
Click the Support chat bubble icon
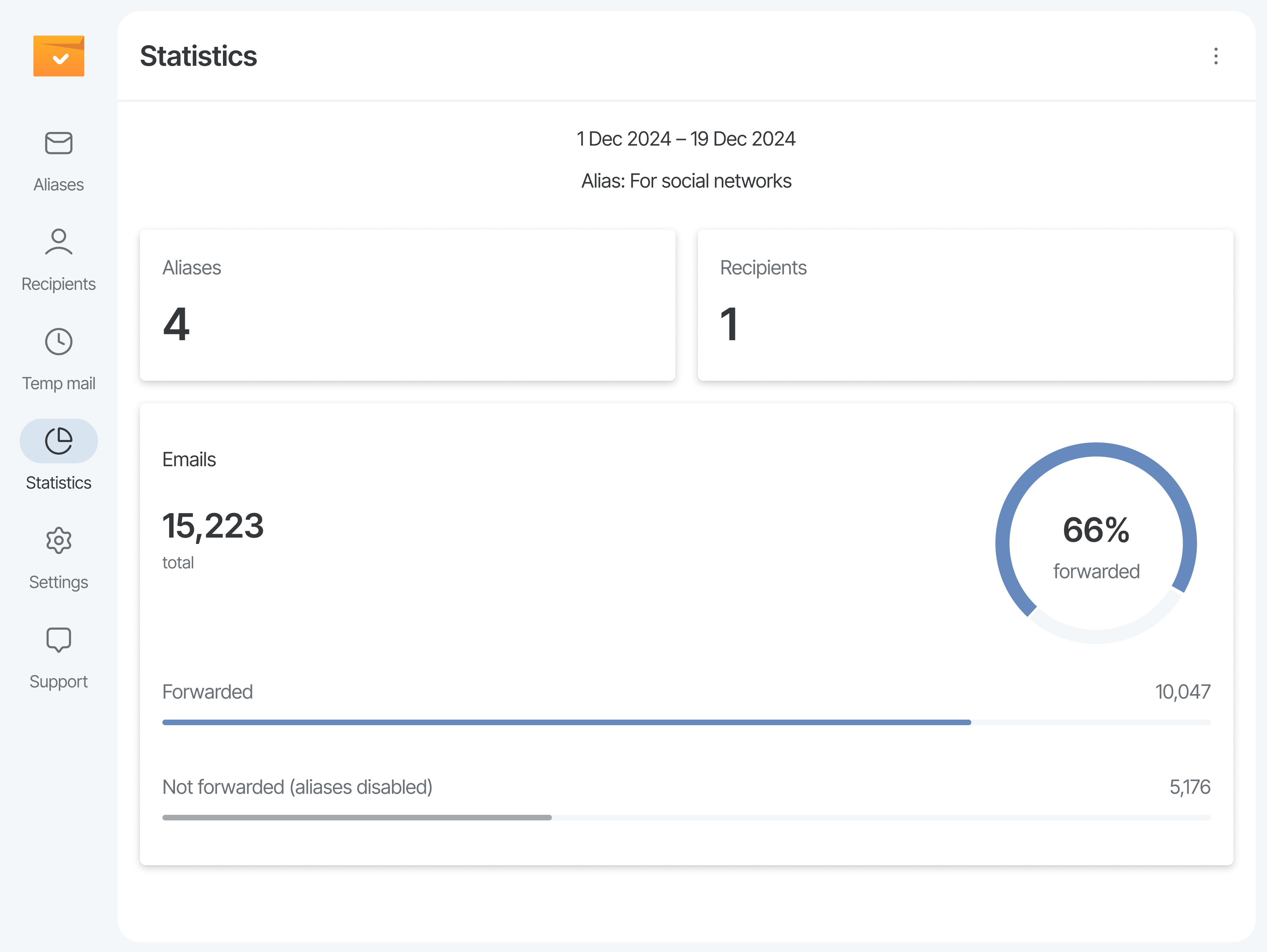tap(58, 640)
